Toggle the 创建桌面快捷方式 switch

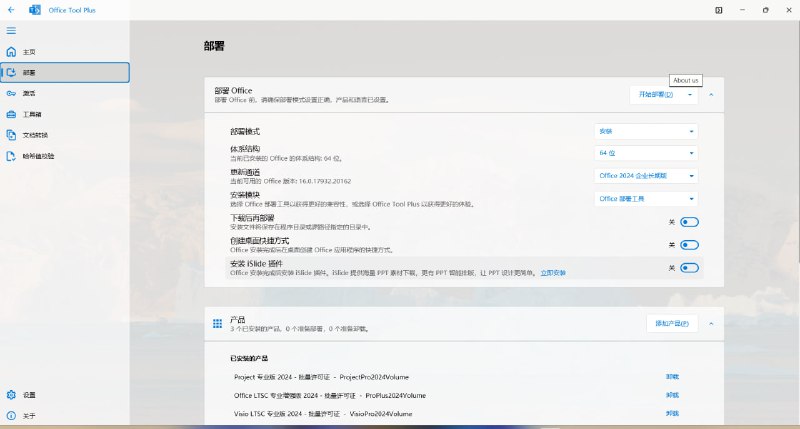[689, 245]
